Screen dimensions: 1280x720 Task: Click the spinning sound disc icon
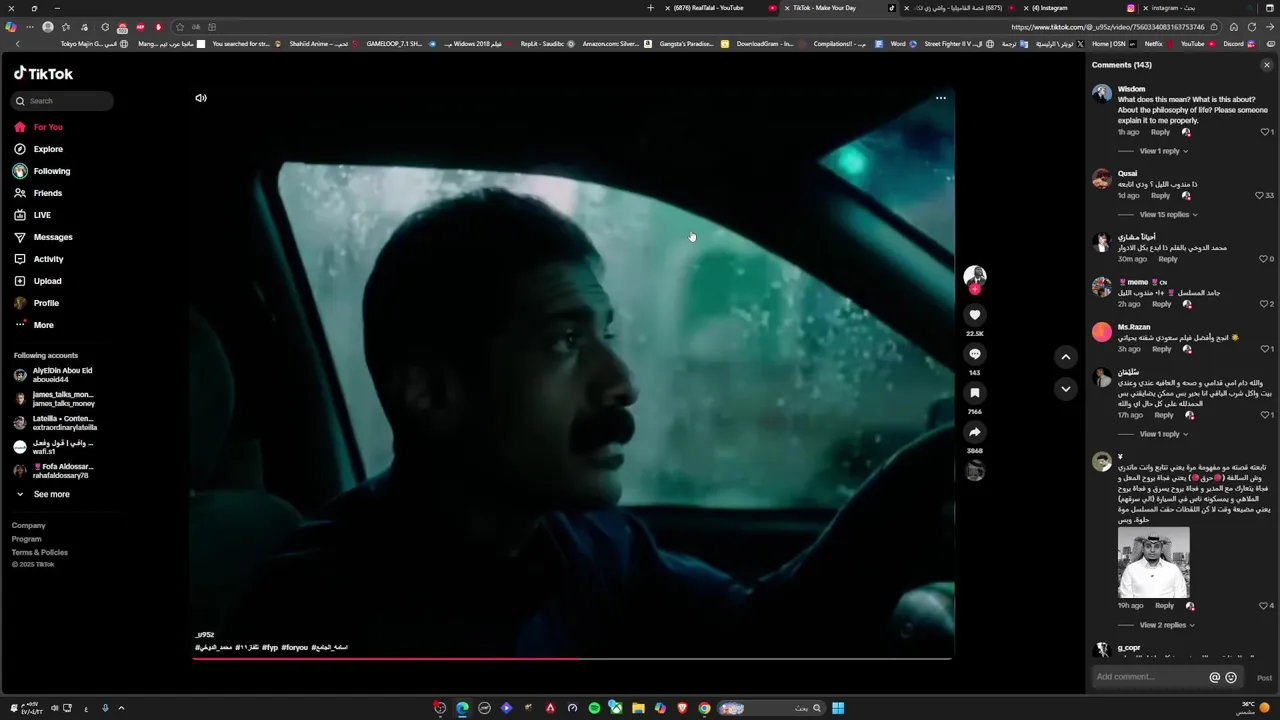pyautogui.click(x=975, y=471)
